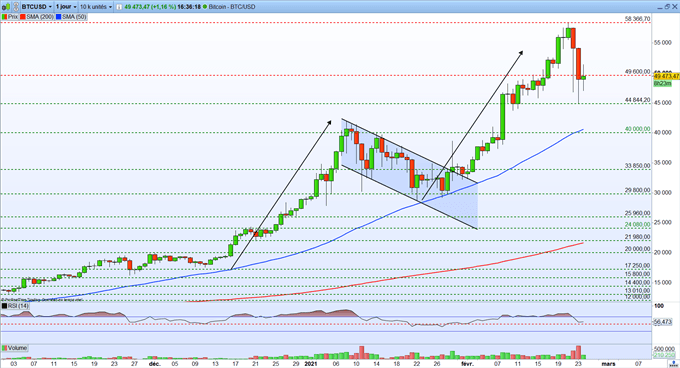Click the '17 250,00' level label
The width and height of the screenshot is (680, 368).
tap(638, 265)
